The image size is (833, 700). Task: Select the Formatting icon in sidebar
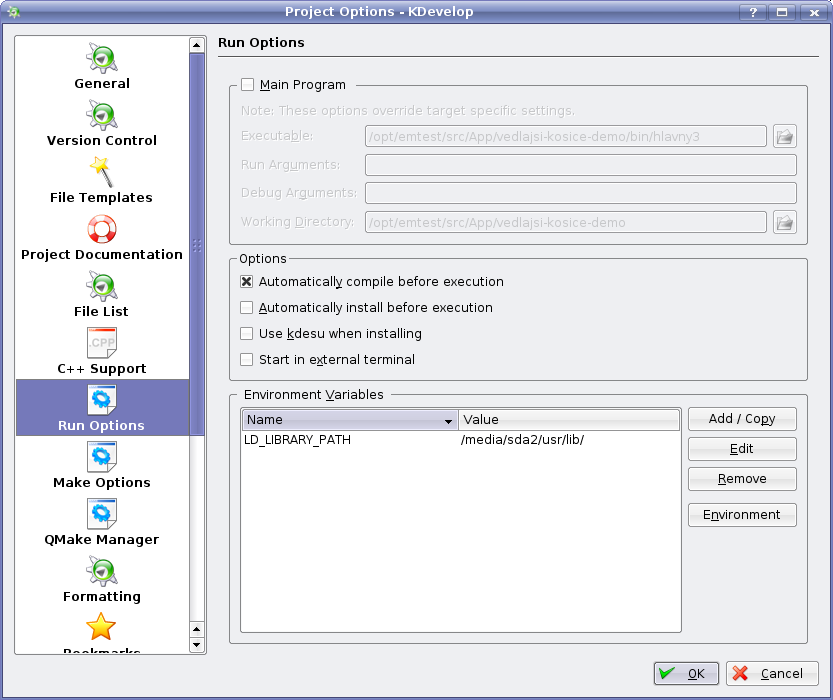[x=102, y=572]
